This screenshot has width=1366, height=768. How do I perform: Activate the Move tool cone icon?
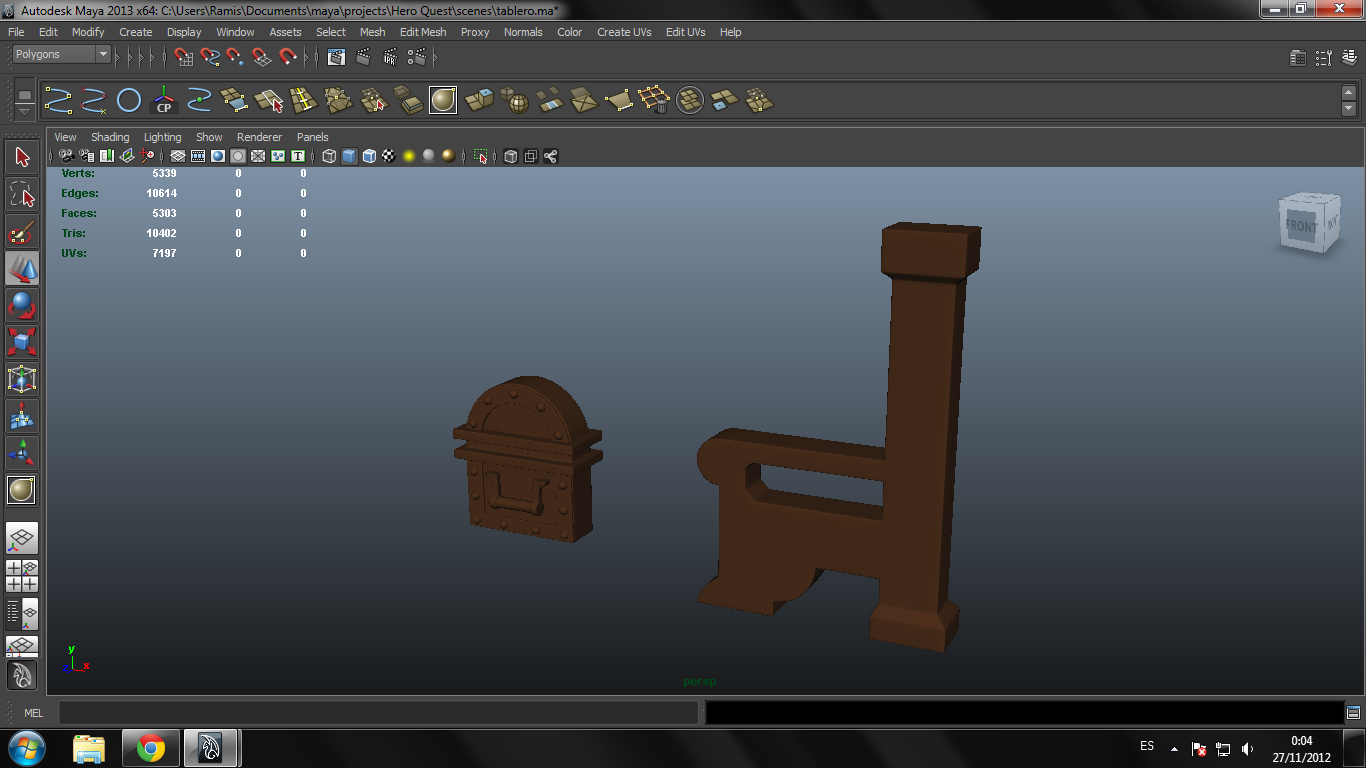pyautogui.click(x=22, y=268)
